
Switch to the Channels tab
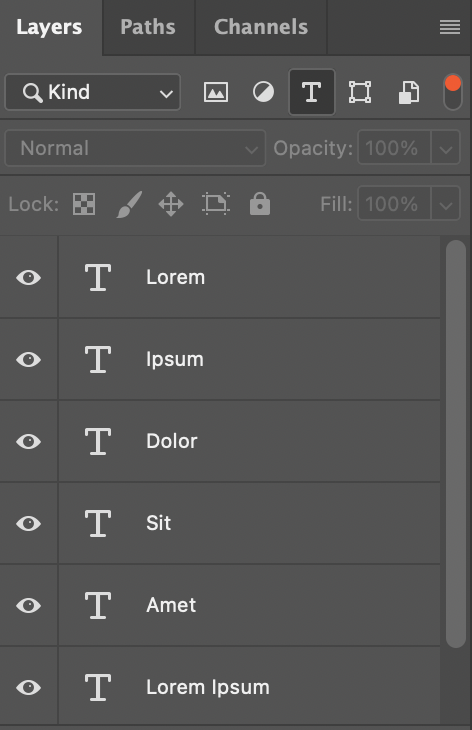click(x=261, y=27)
